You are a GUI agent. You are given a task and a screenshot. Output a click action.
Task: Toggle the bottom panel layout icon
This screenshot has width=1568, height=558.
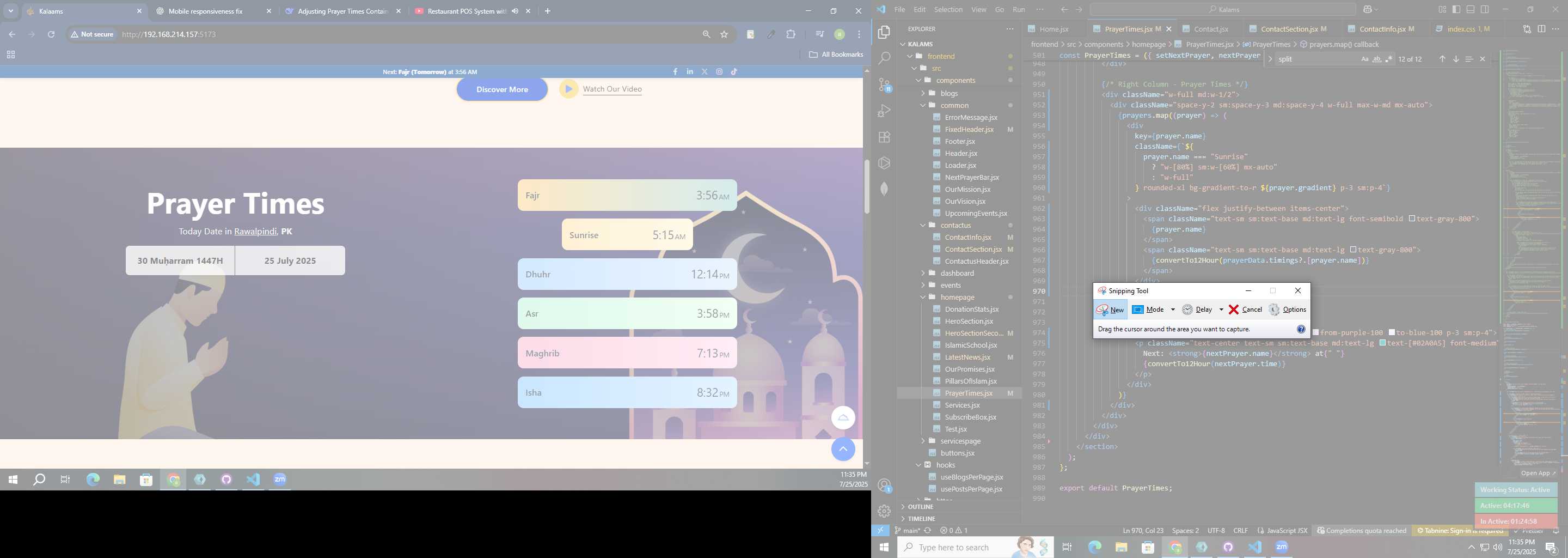[x=1470, y=9]
